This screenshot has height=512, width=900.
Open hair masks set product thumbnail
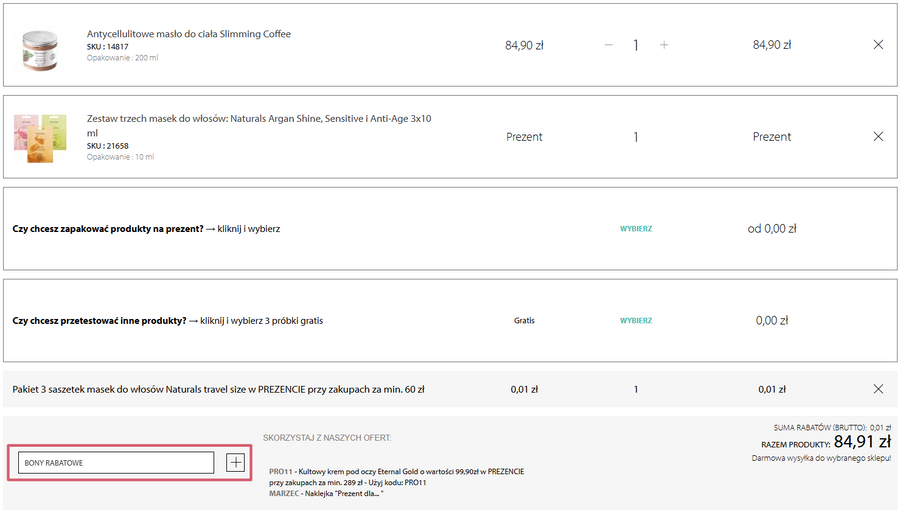coord(41,137)
